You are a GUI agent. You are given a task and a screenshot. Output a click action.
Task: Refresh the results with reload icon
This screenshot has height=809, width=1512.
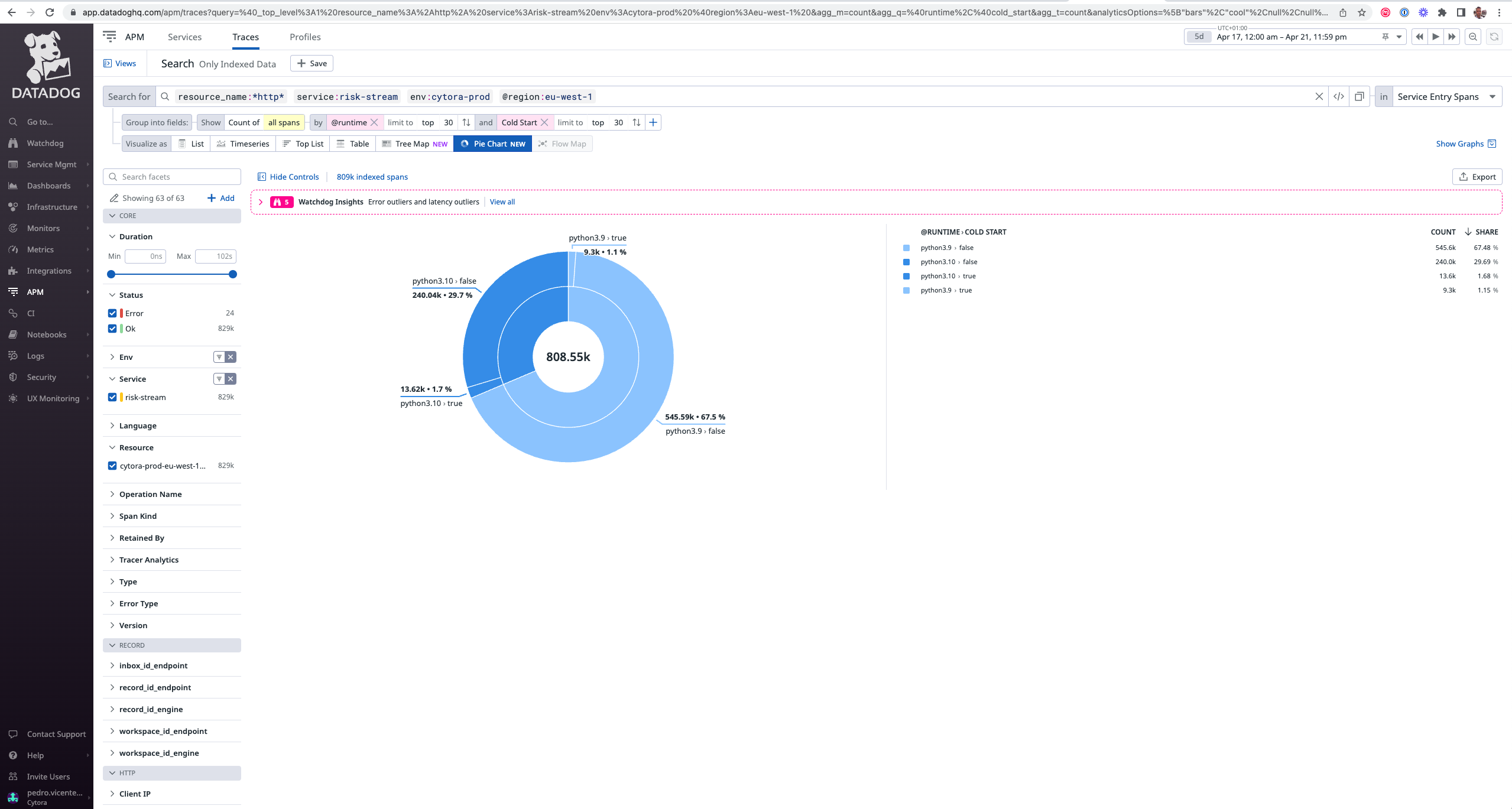click(1494, 37)
